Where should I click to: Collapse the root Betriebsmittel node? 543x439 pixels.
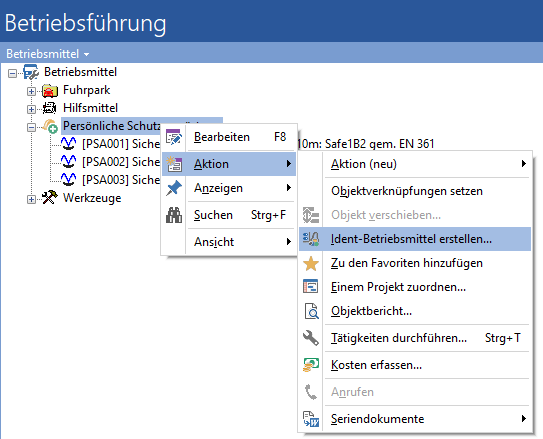point(12,73)
